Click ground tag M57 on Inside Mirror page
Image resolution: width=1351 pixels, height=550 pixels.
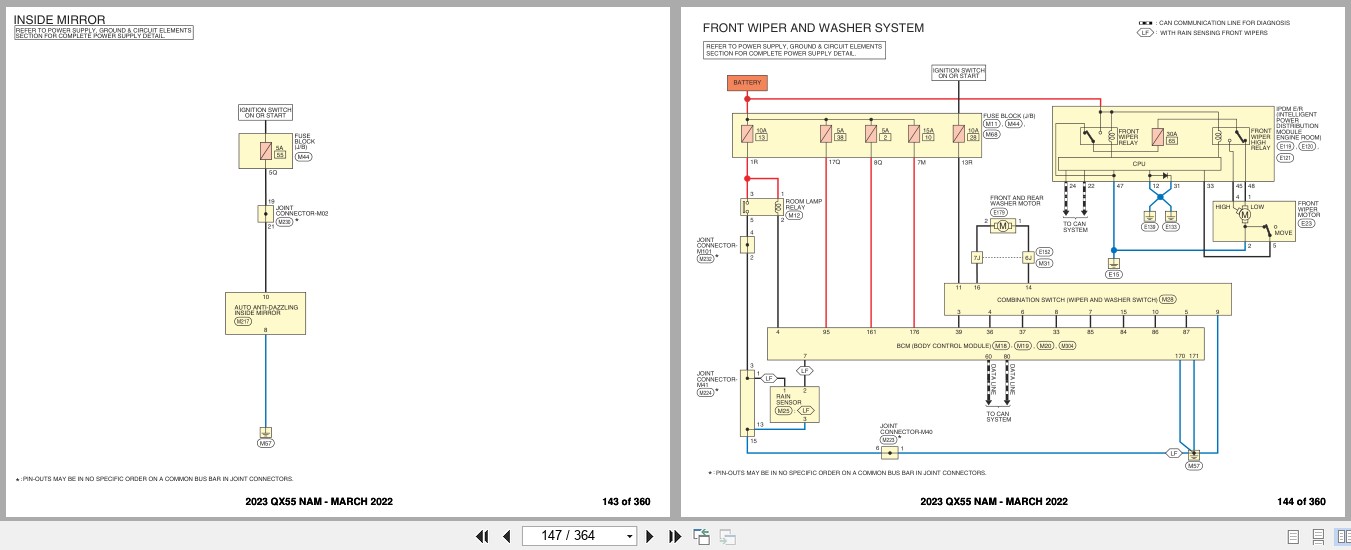pyautogui.click(x=265, y=442)
